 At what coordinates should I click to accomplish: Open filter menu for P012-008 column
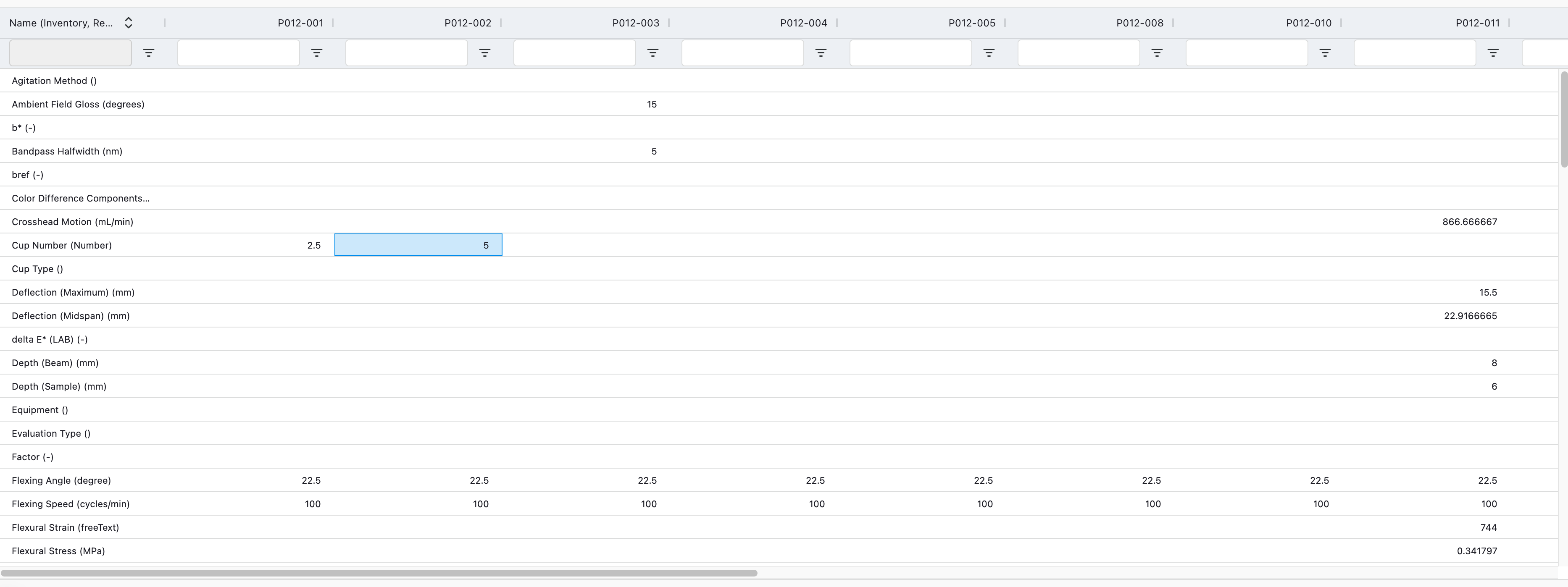tap(1157, 53)
